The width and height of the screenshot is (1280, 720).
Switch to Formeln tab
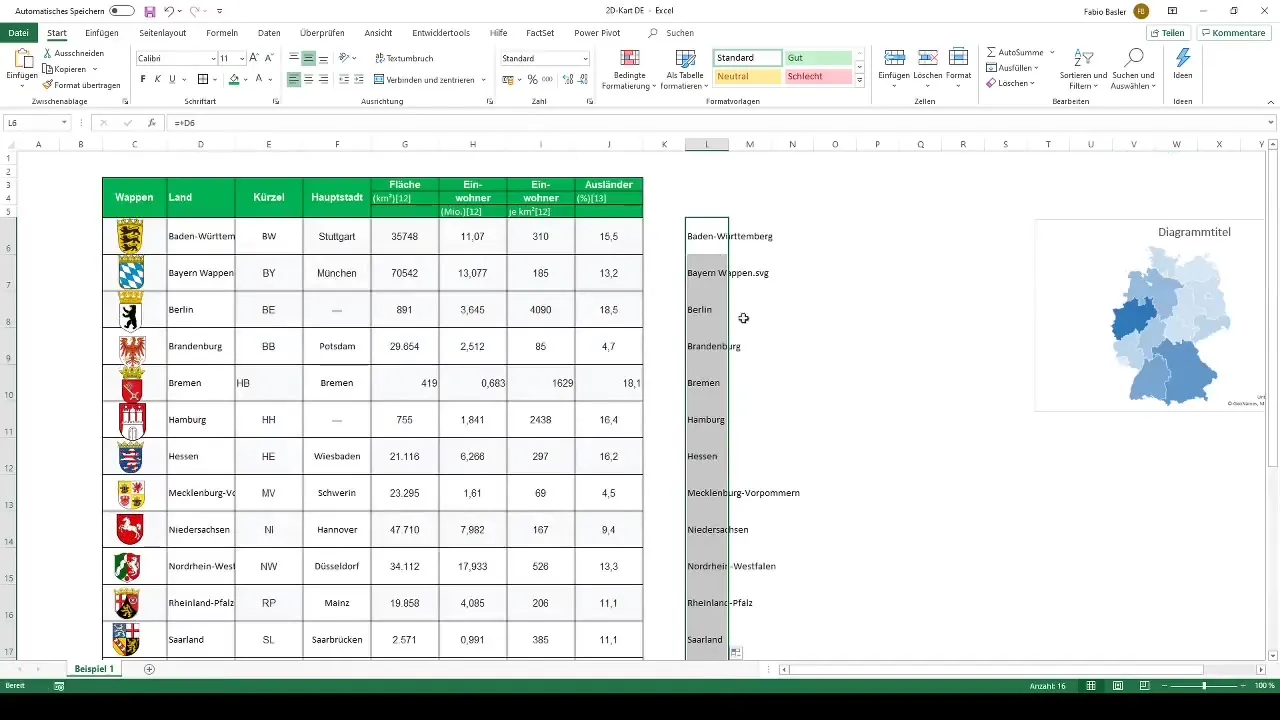(x=222, y=33)
